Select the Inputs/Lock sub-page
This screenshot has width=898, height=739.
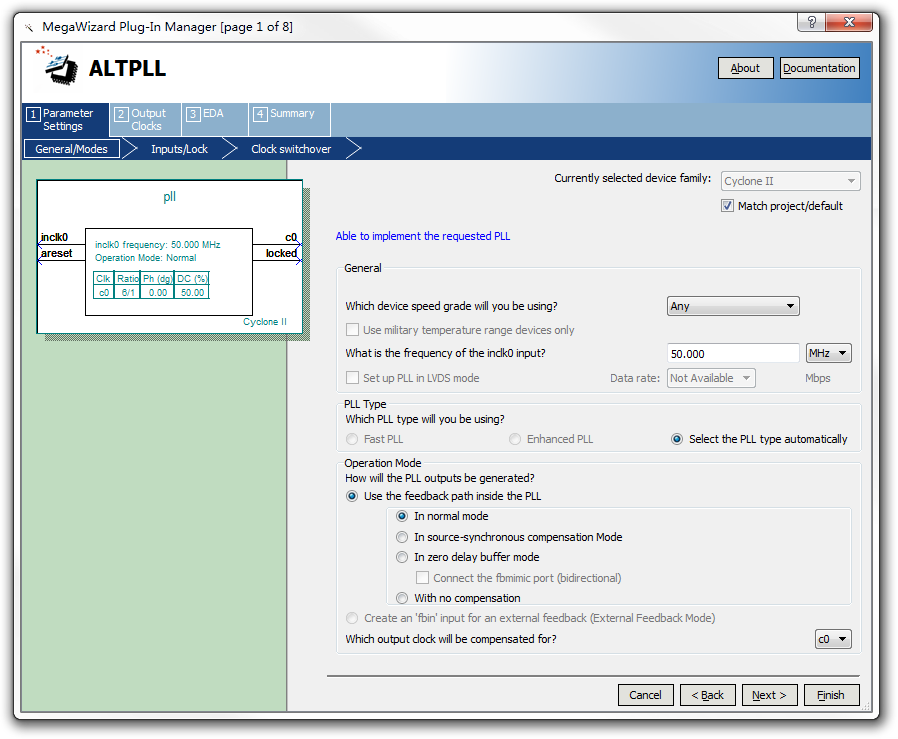pos(179,149)
